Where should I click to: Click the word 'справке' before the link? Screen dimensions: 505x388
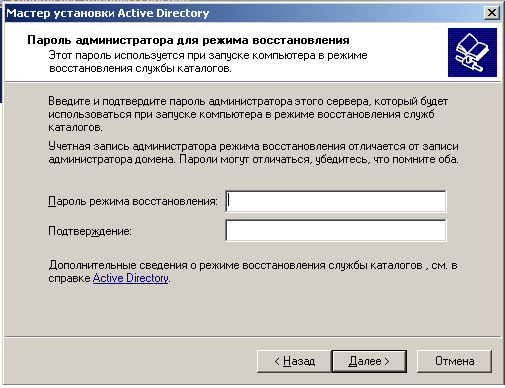tap(69, 278)
